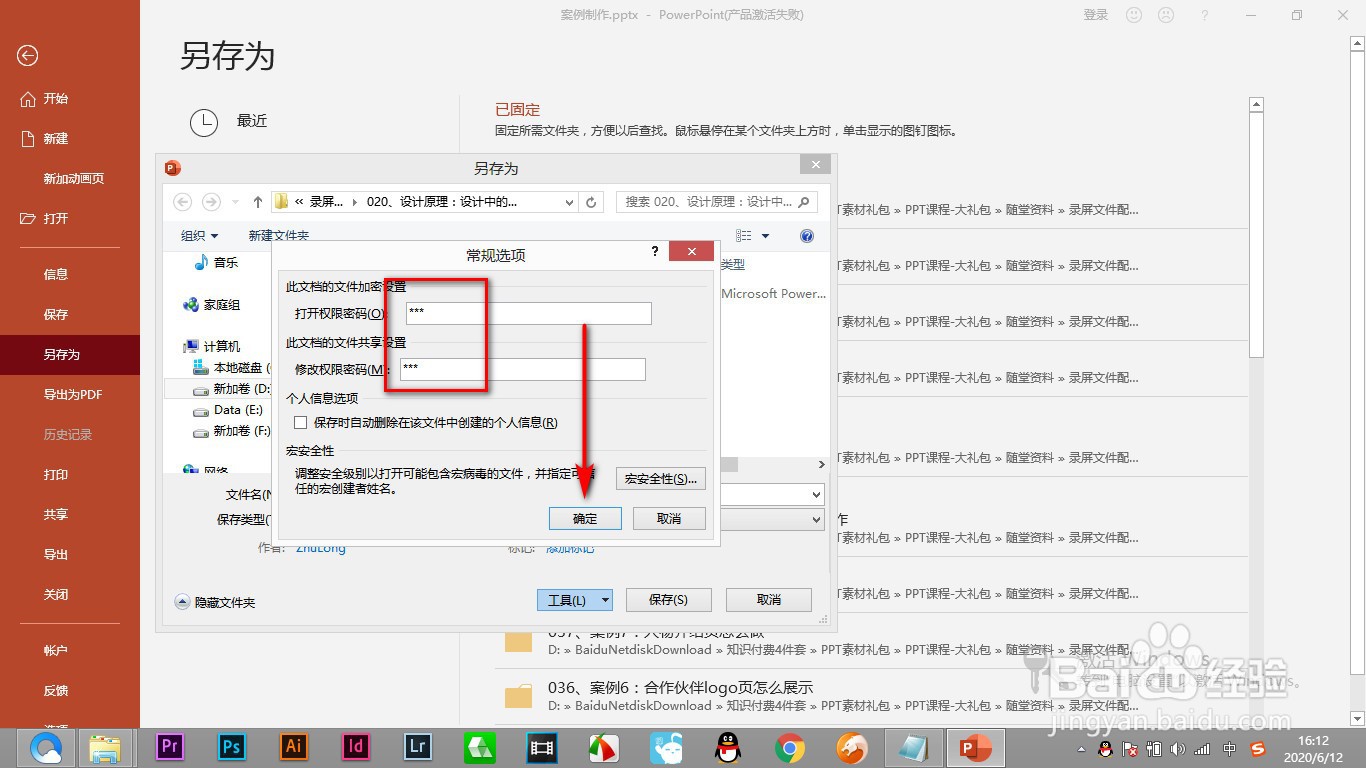Open File Explorer from the taskbar
This screenshot has width=1366, height=768.
tap(105, 747)
